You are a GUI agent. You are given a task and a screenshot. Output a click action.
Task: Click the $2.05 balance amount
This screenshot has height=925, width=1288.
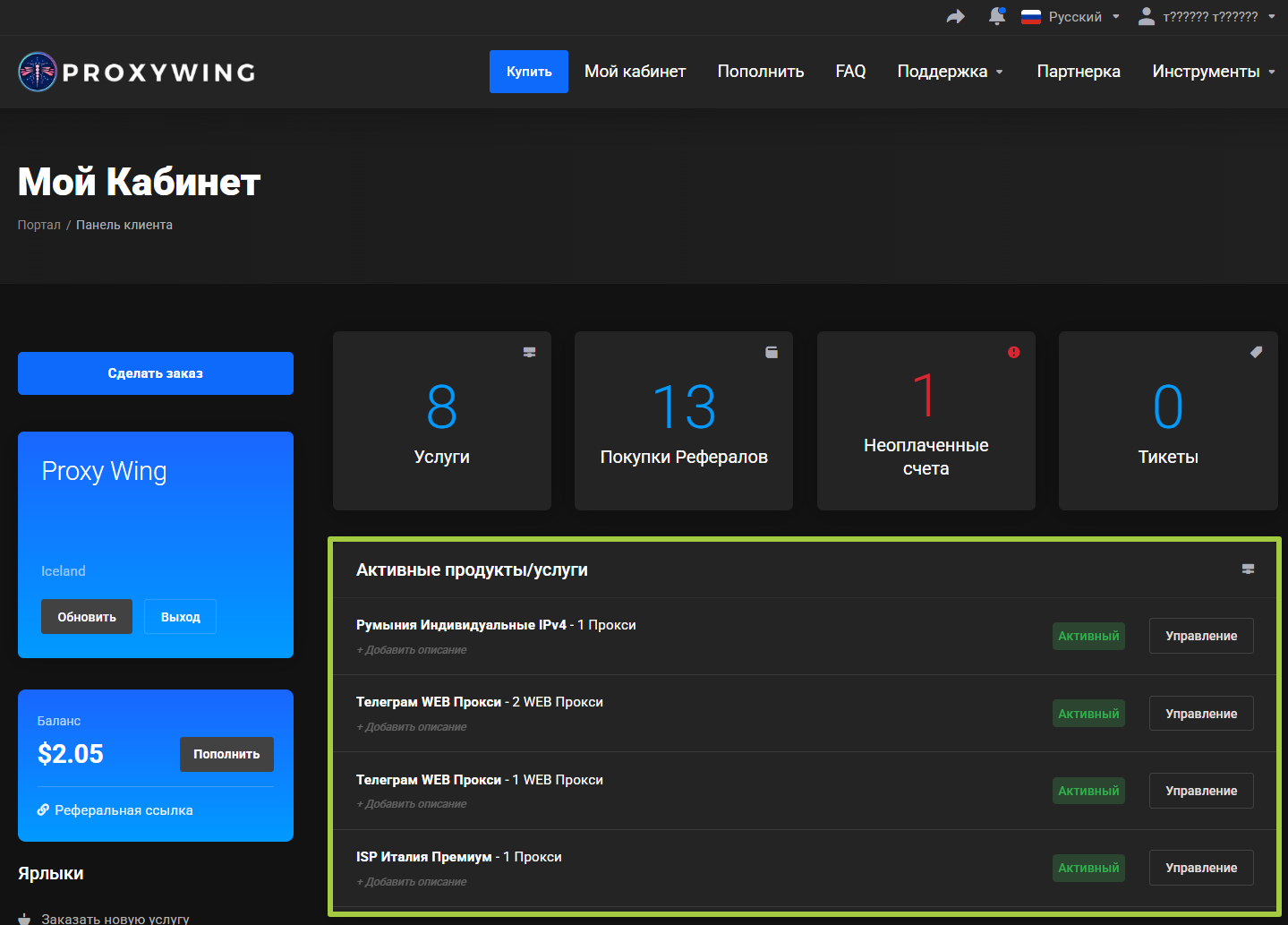(x=71, y=754)
